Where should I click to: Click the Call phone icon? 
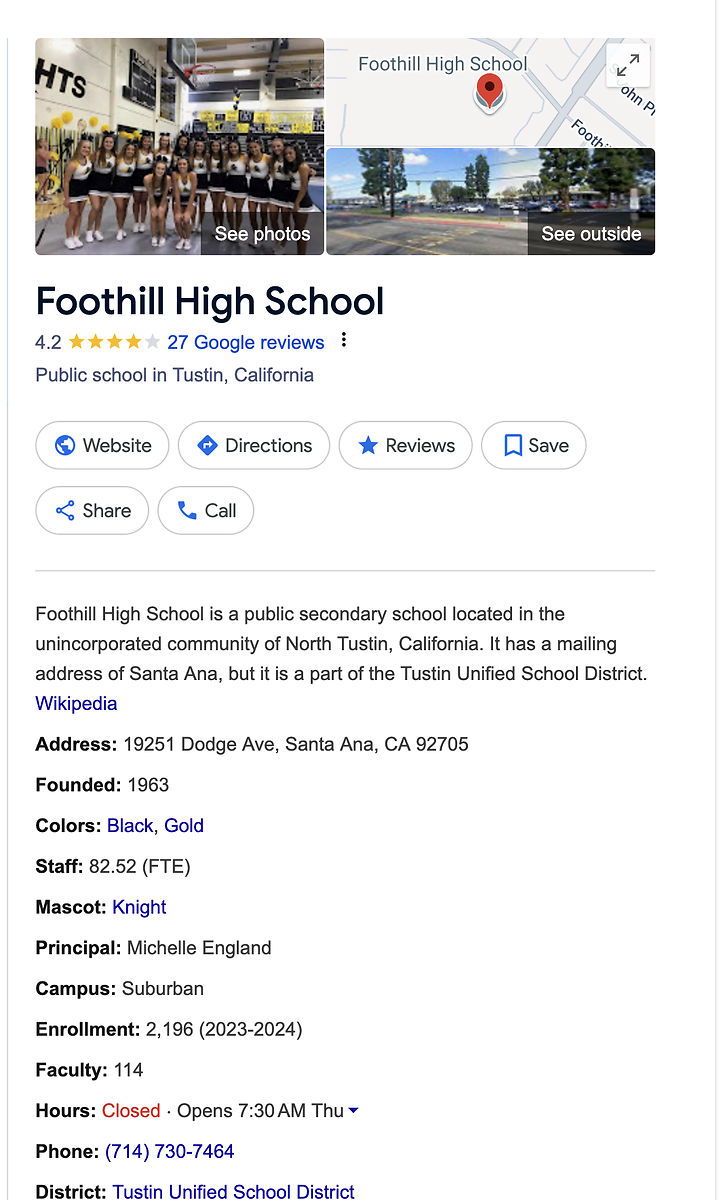tap(187, 511)
